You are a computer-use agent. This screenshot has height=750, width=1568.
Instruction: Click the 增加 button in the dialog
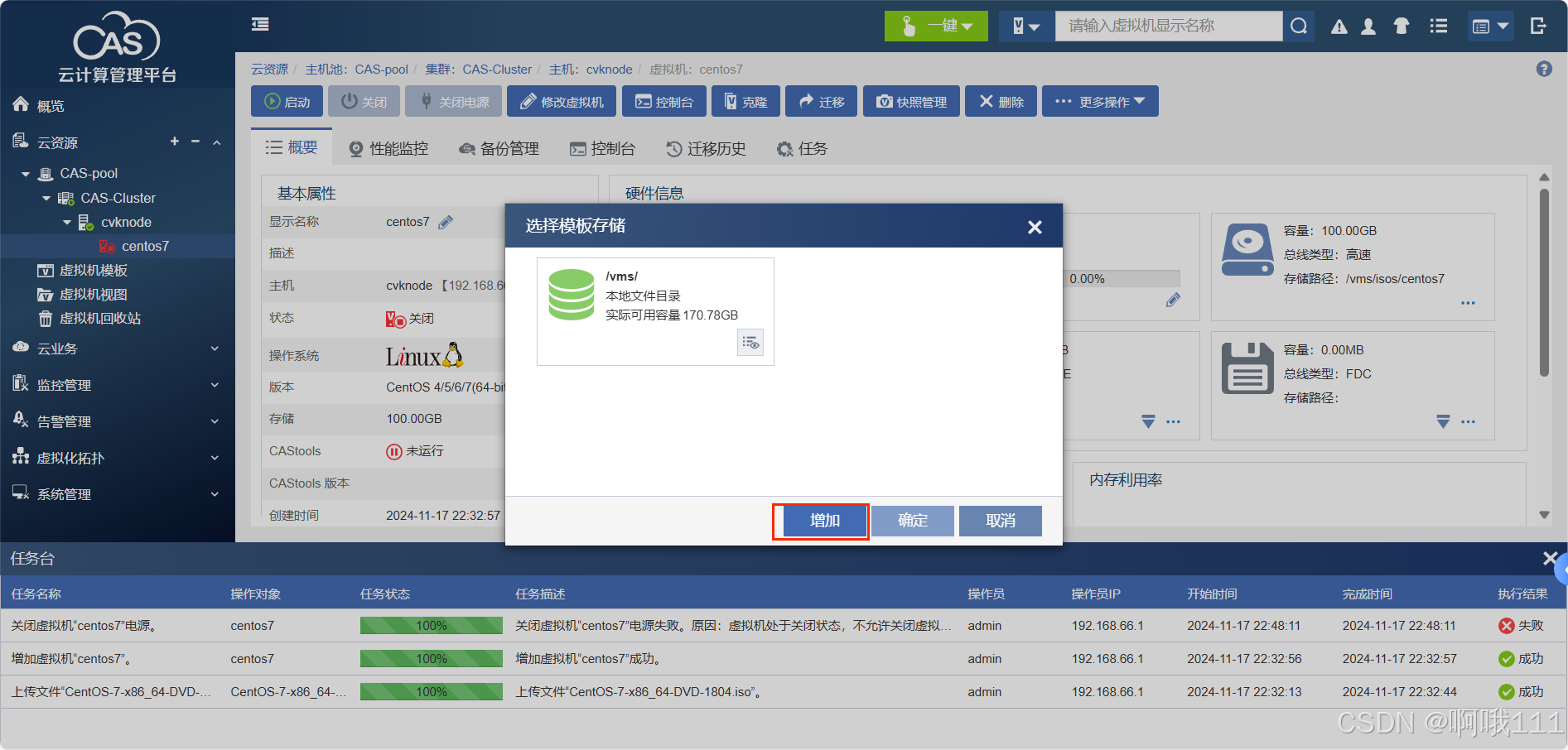[825, 521]
